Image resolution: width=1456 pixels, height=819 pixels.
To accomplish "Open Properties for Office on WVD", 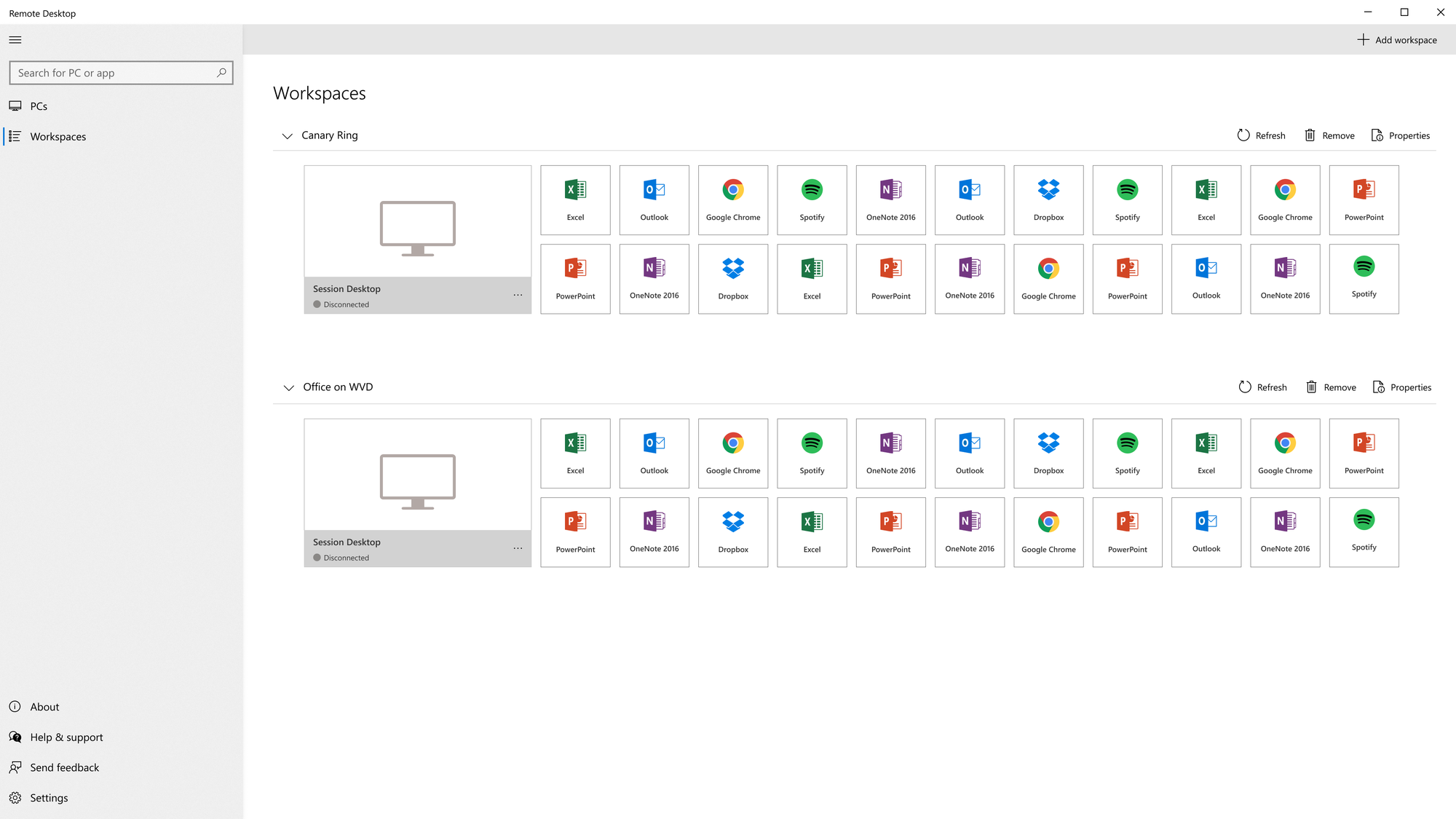I will tap(1401, 387).
